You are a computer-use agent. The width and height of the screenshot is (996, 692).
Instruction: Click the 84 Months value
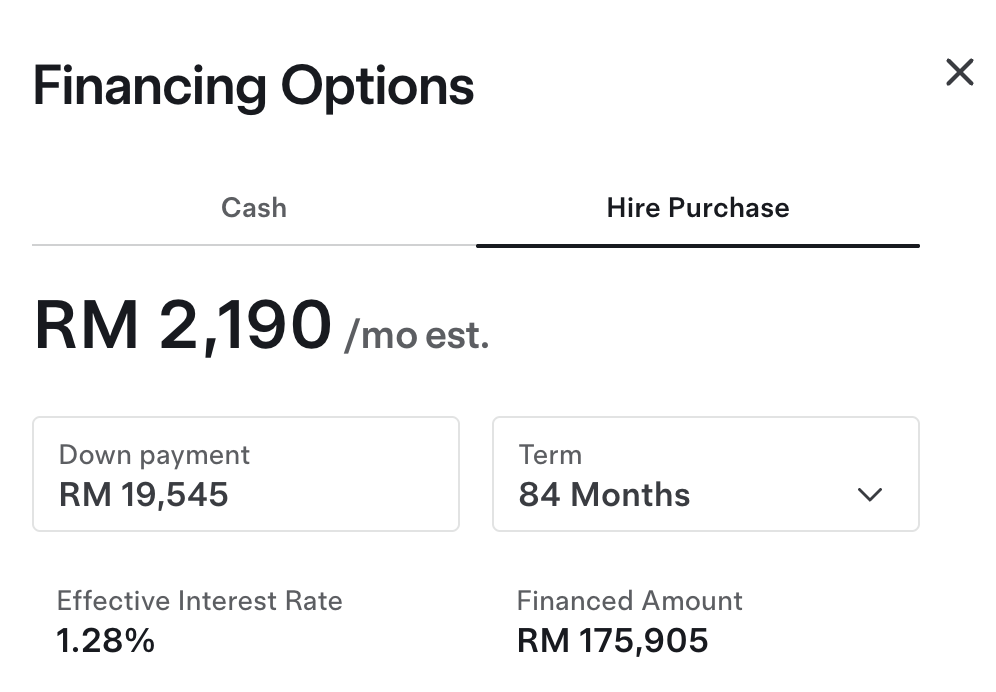pyautogui.click(x=604, y=494)
